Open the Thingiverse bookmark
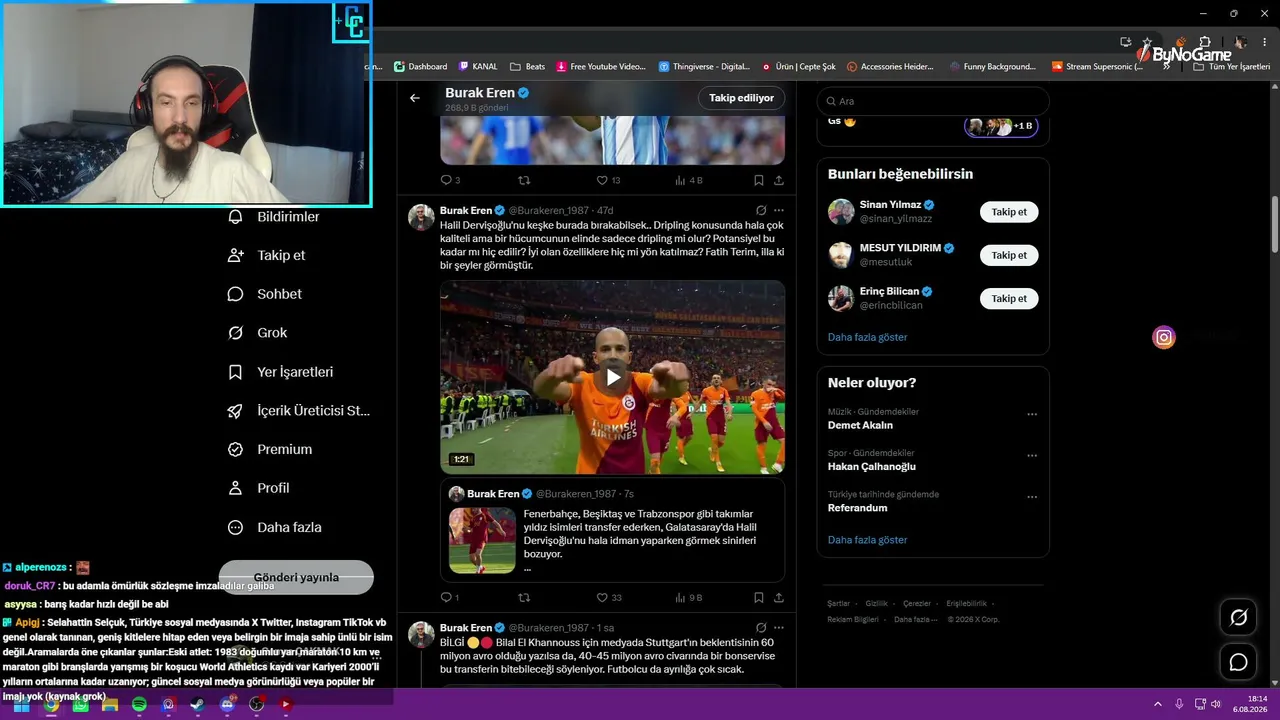1280x720 pixels. [x=704, y=67]
